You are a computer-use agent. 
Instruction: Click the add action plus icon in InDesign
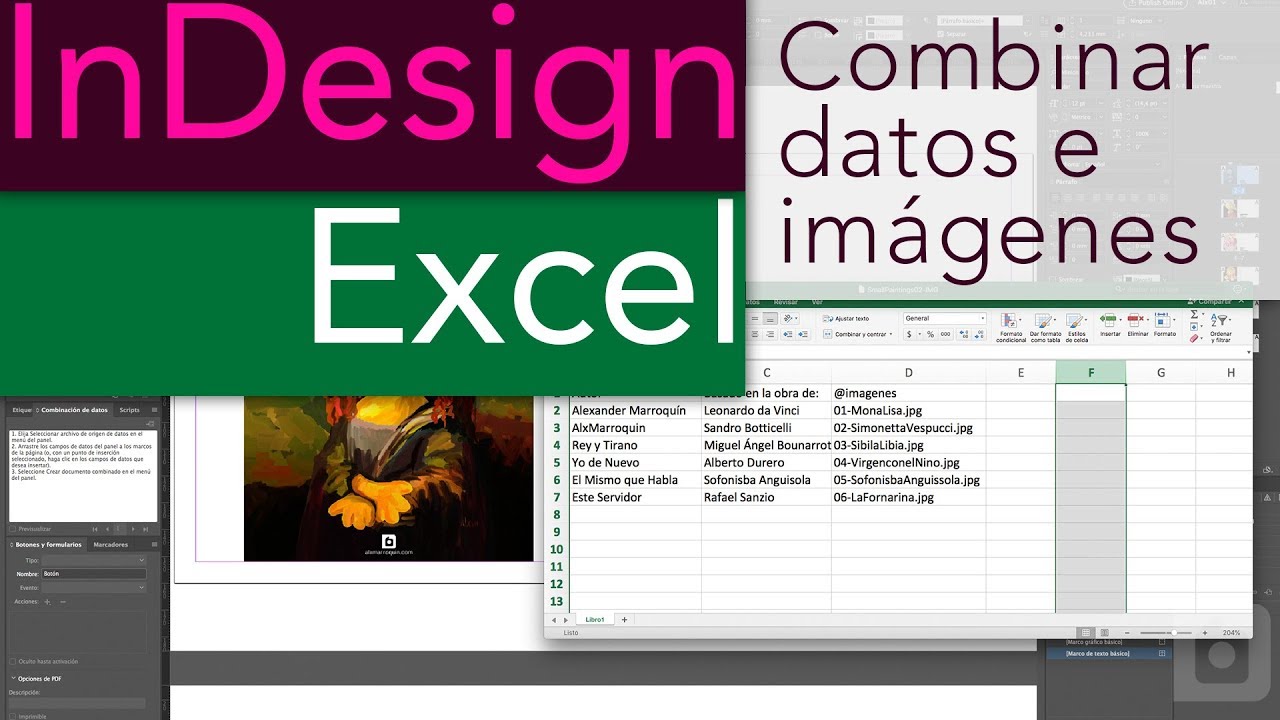tap(48, 602)
